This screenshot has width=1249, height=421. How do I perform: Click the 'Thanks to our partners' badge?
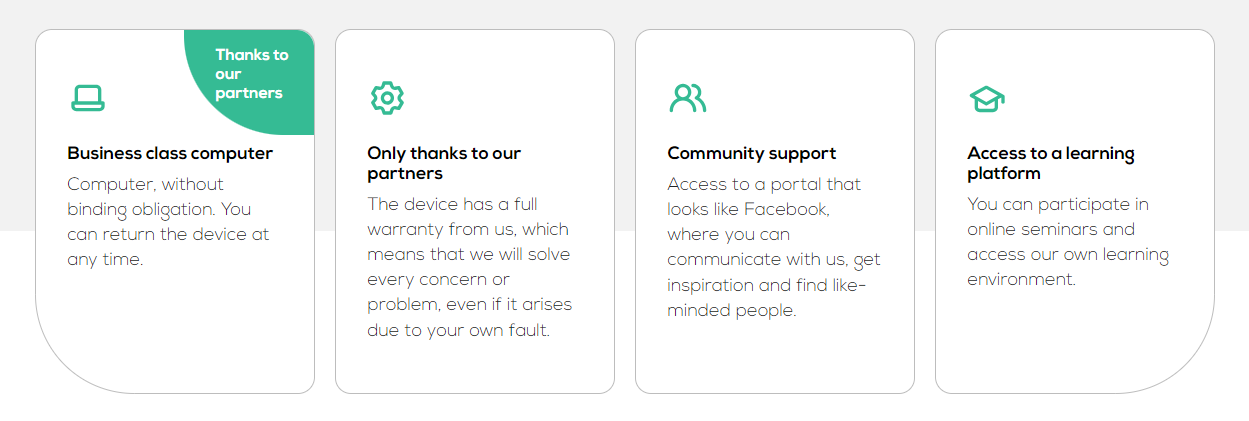[x=251, y=74]
